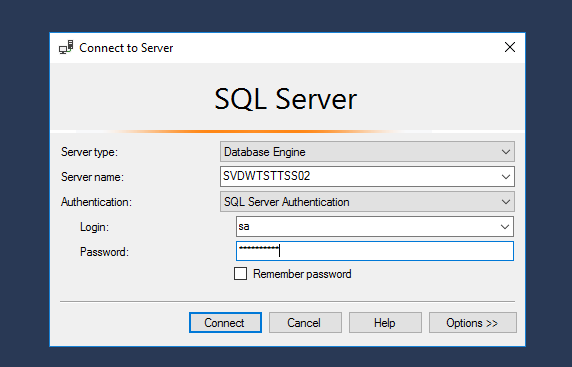Focus the Password input field
The width and height of the screenshot is (572, 367).
tap(375, 251)
